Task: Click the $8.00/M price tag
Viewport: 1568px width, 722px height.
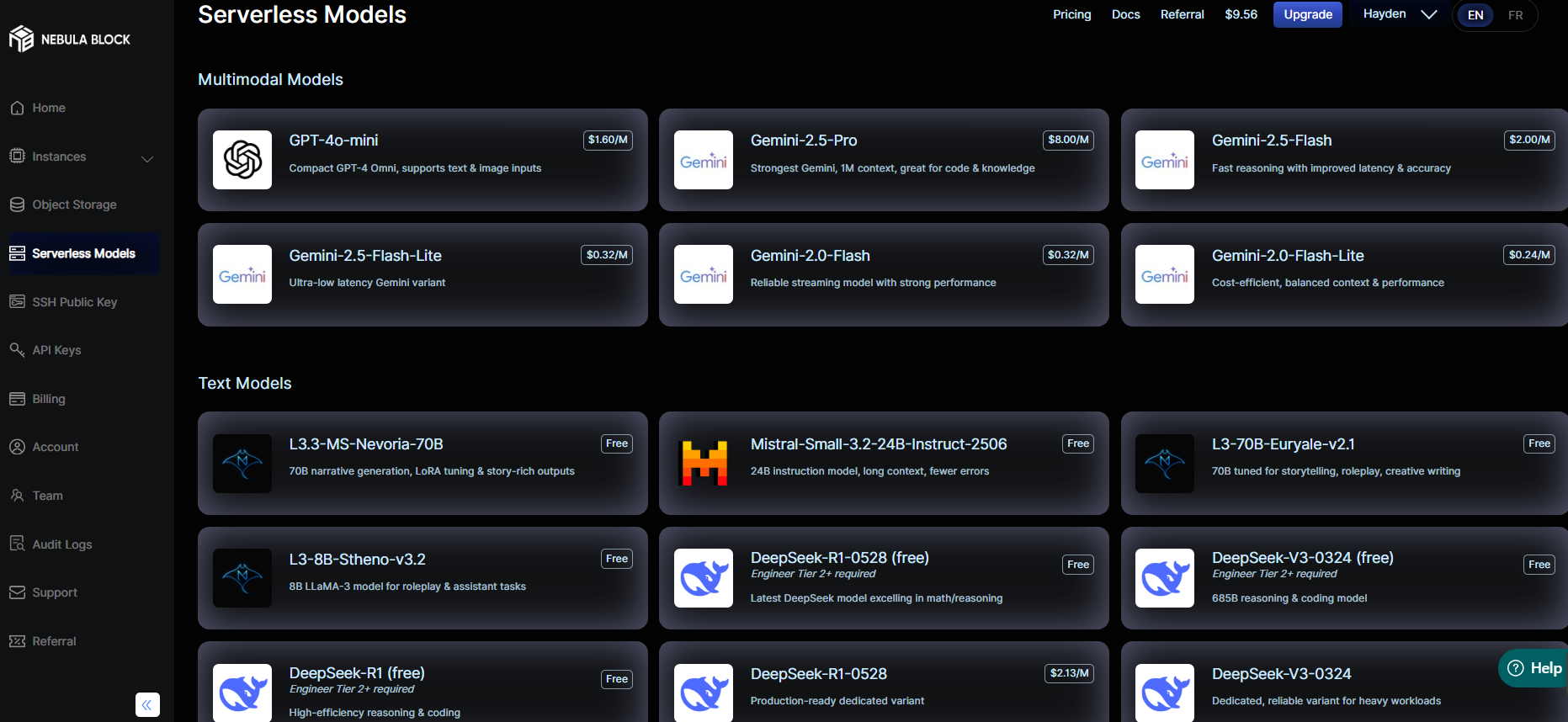Action: [x=1068, y=140]
